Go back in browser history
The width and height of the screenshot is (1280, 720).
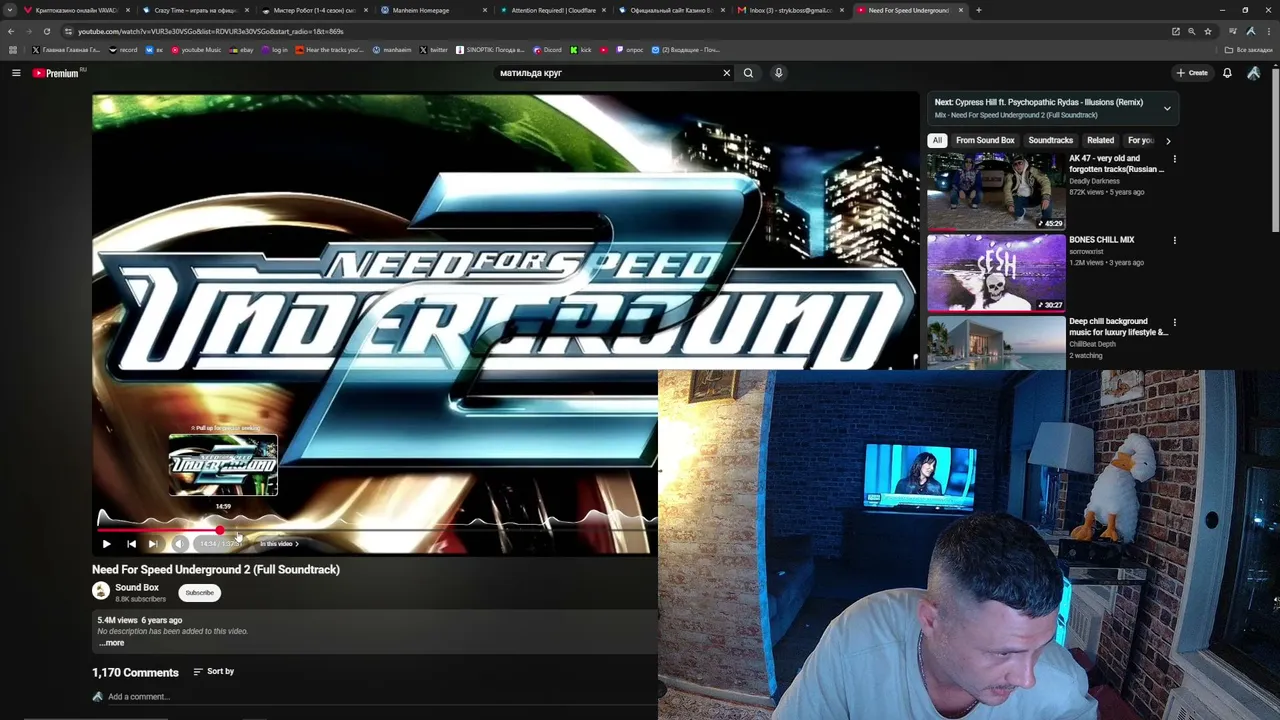pyautogui.click(x=11, y=31)
